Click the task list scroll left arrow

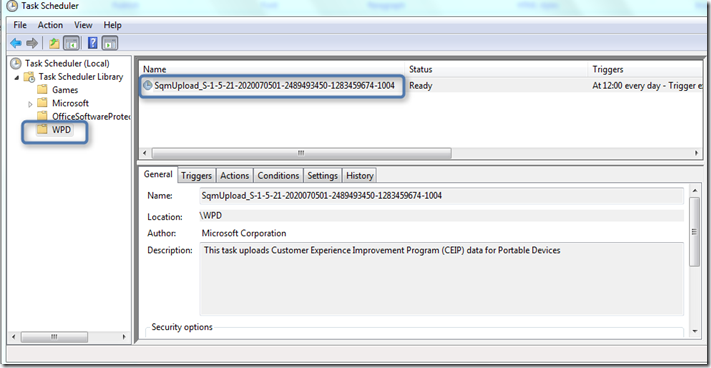tap(145, 153)
